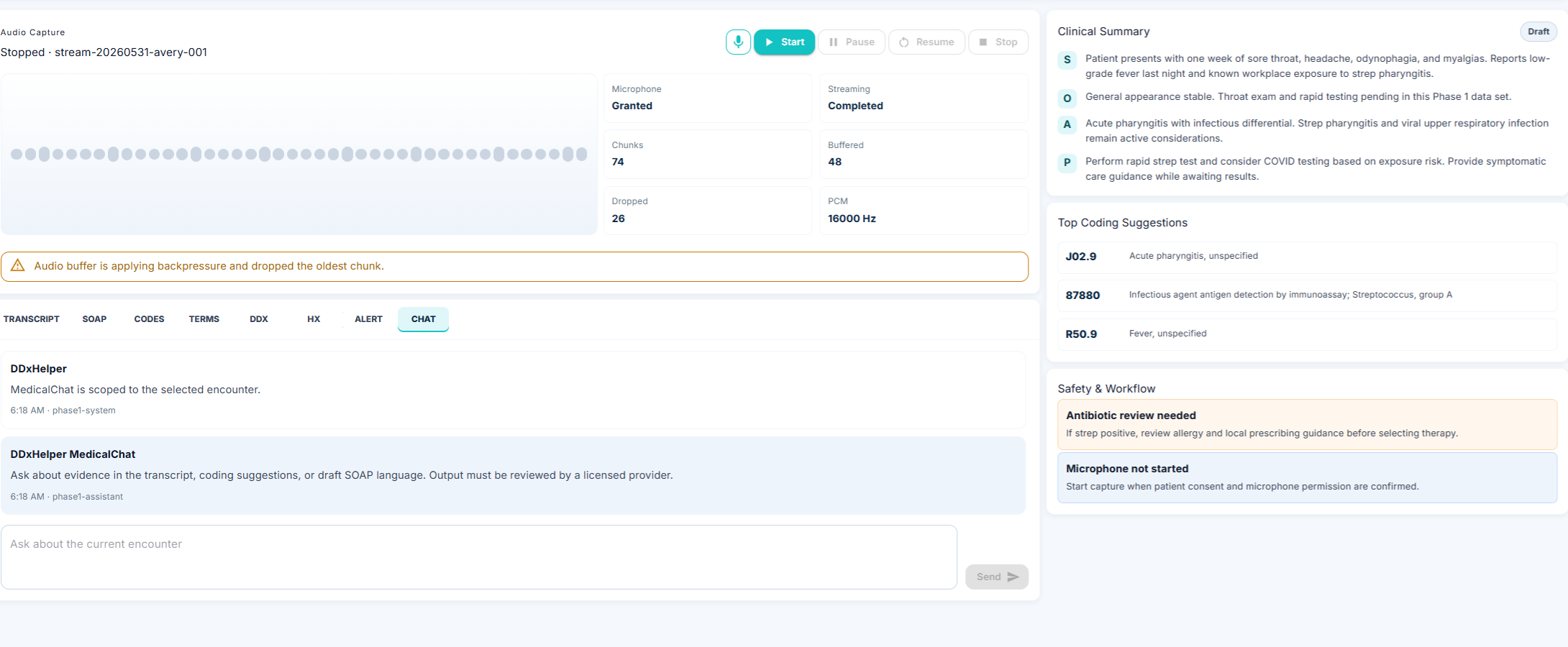Viewport: 1568px width, 647px height.
Task: Click the A assessment badge
Action: coord(1067,124)
